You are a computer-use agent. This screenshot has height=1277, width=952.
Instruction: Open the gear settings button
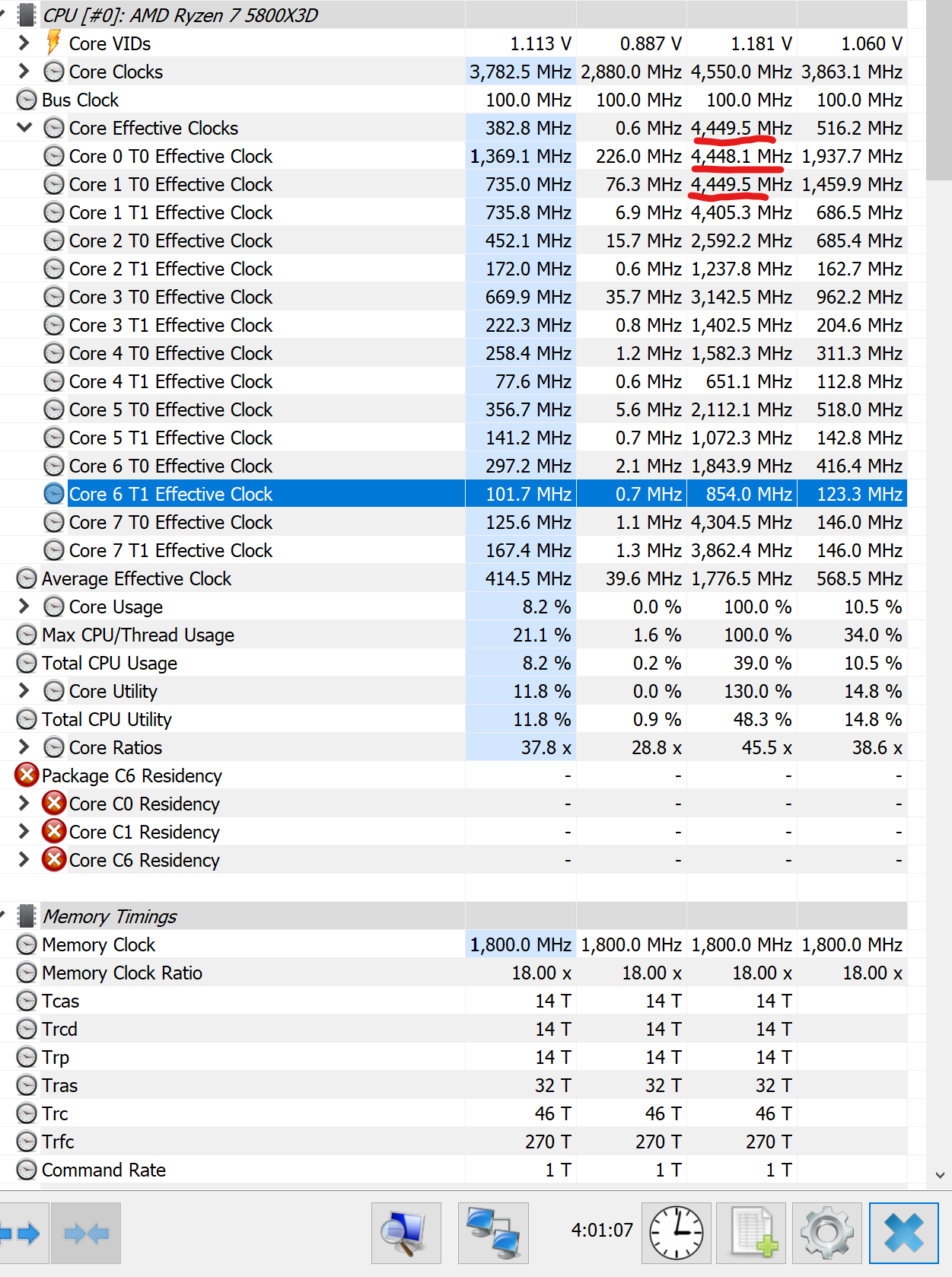(826, 1233)
